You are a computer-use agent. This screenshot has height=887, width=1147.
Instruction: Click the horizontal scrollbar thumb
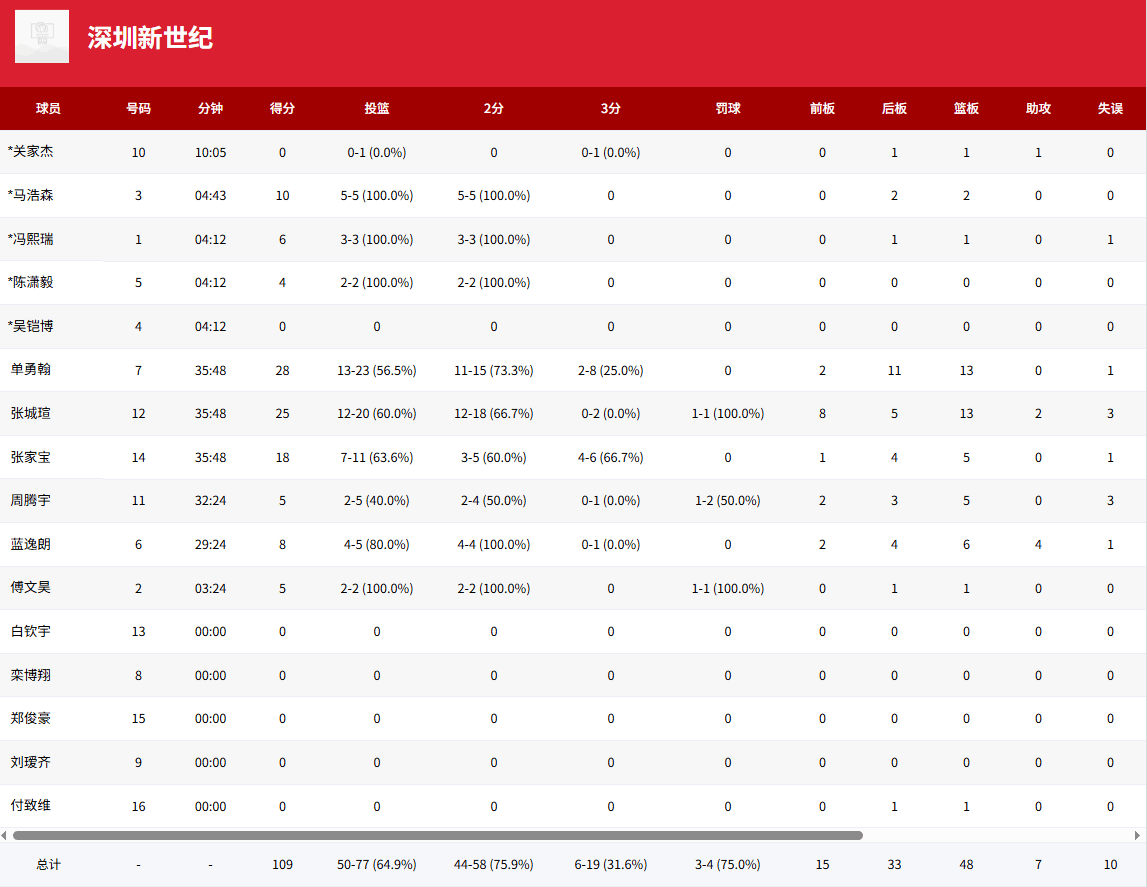[437, 835]
